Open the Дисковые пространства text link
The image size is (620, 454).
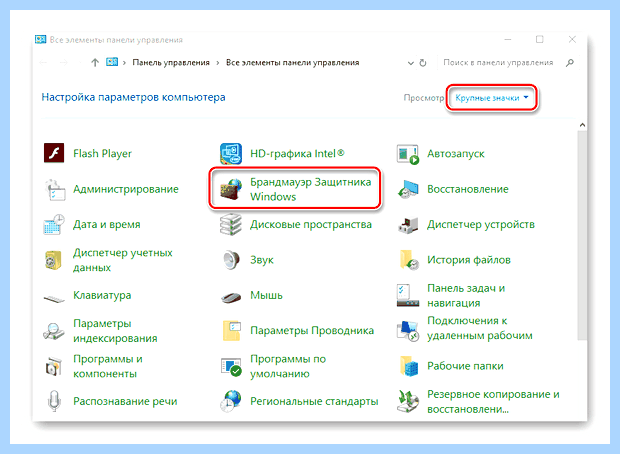click(311, 225)
